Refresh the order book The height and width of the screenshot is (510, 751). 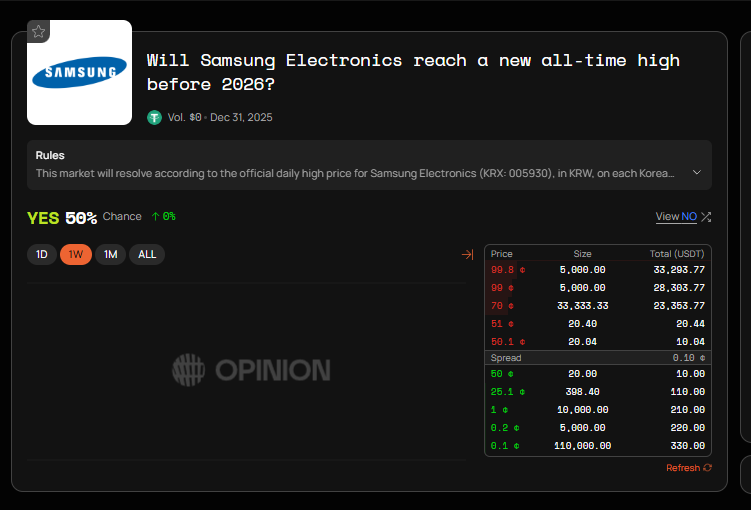pos(689,468)
